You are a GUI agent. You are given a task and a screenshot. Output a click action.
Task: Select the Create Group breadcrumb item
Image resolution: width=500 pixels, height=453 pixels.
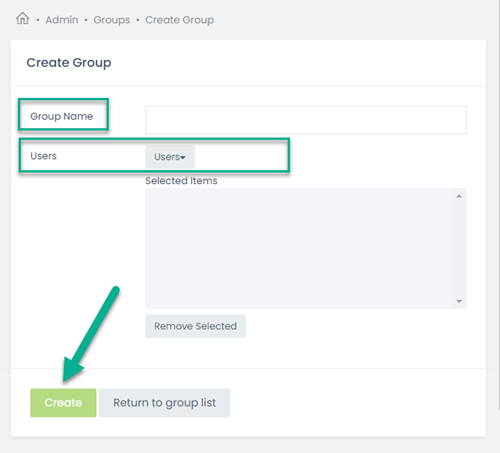(179, 20)
